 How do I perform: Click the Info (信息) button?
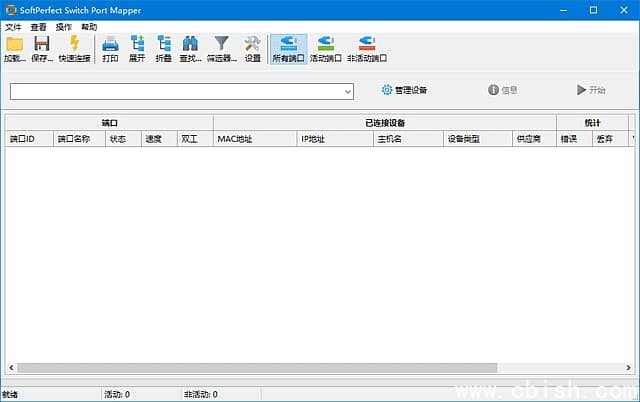pos(503,90)
